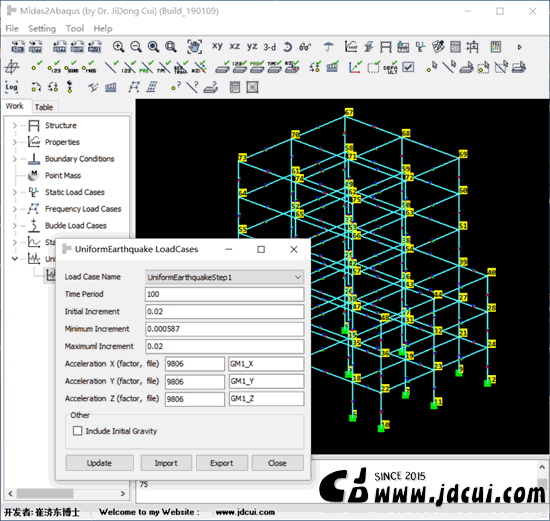Click the I-beam section icon

368,47
